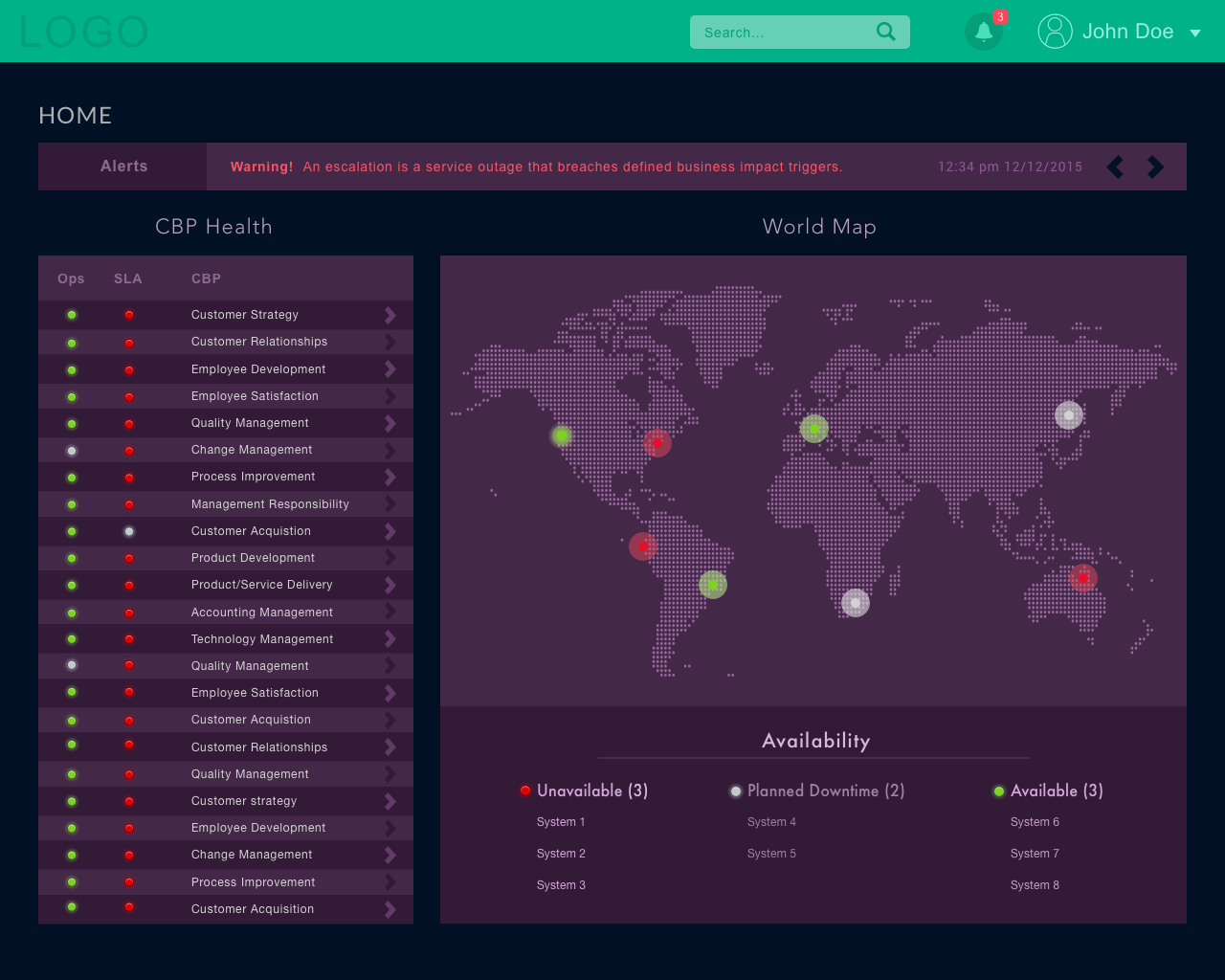The image size is (1225, 980).
Task: Click System 5 under Planned Downtime
Action: coord(771,854)
